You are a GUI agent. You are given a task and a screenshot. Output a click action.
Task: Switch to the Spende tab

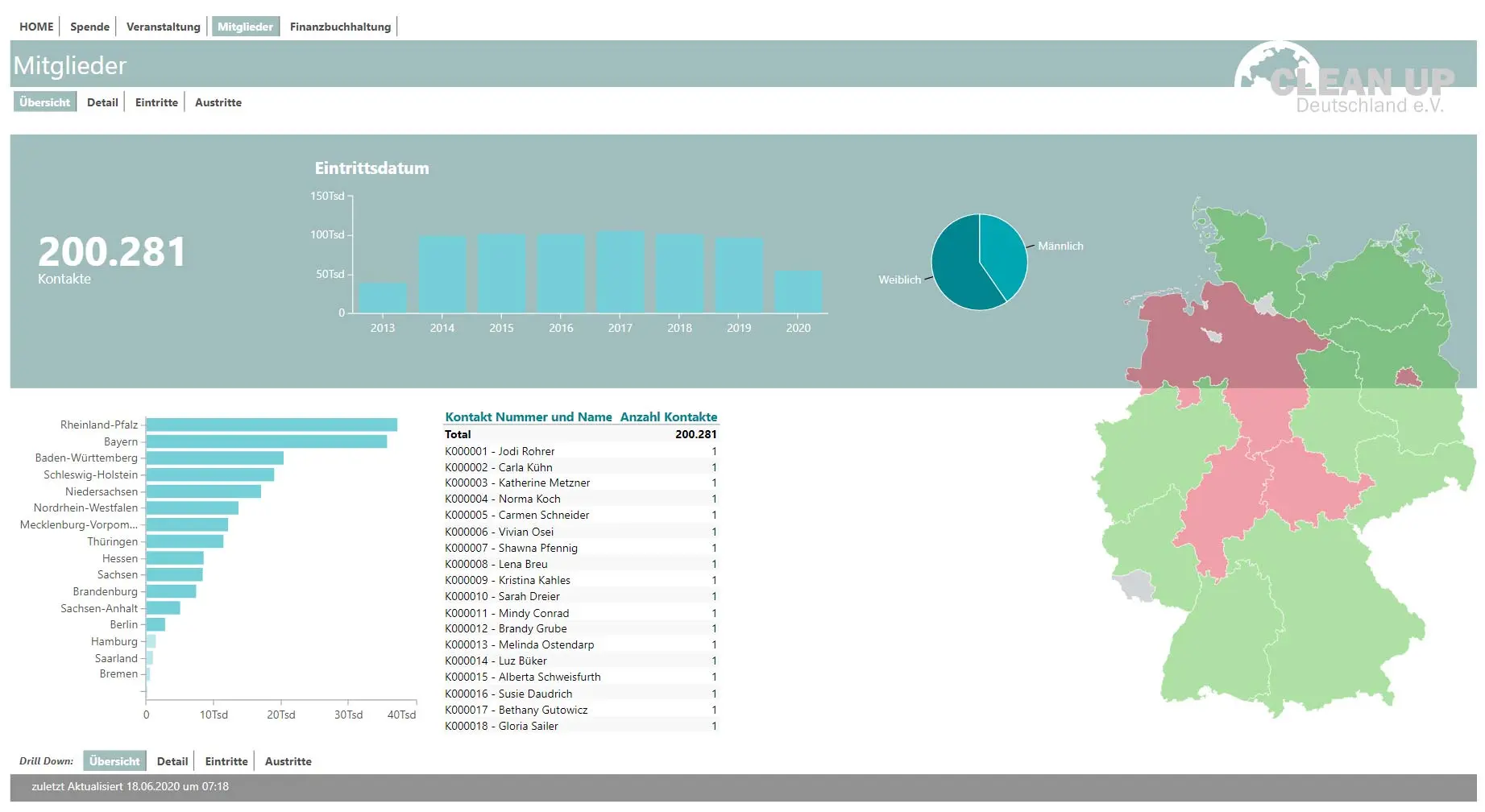click(89, 27)
